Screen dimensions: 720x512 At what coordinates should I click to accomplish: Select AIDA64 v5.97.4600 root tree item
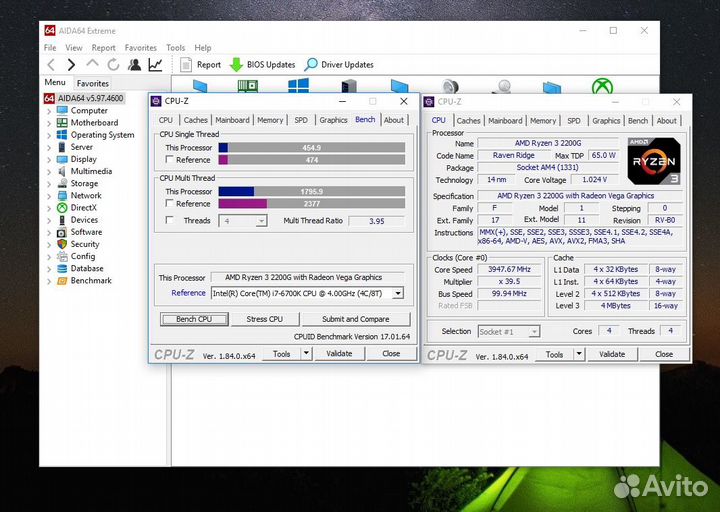click(84, 98)
